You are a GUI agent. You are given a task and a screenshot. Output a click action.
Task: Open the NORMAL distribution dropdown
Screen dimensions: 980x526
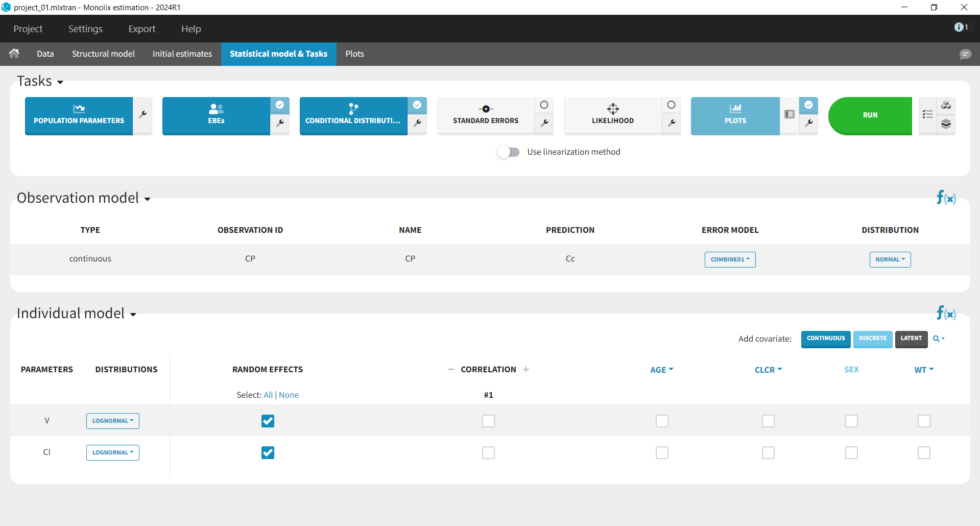(x=890, y=259)
